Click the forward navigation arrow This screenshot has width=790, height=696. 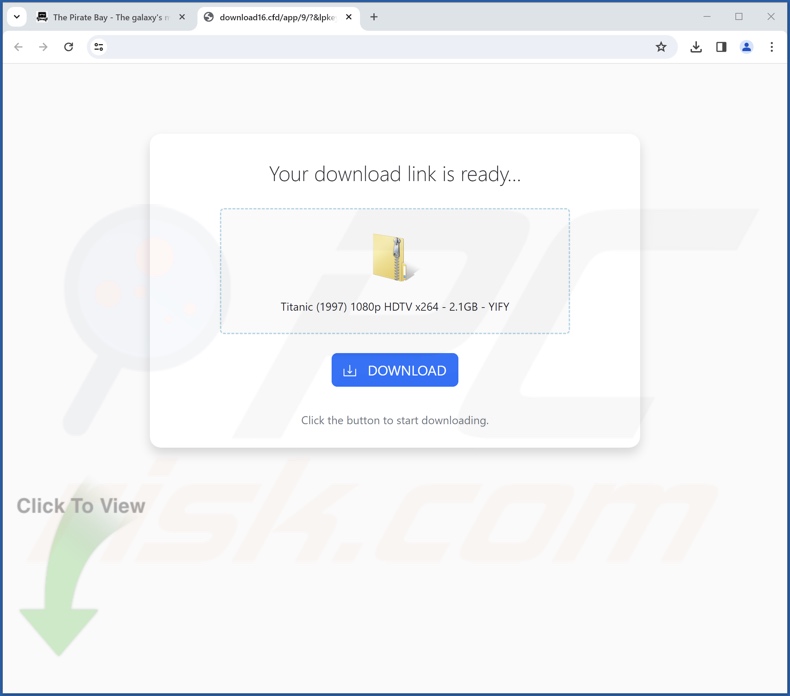[x=43, y=47]
